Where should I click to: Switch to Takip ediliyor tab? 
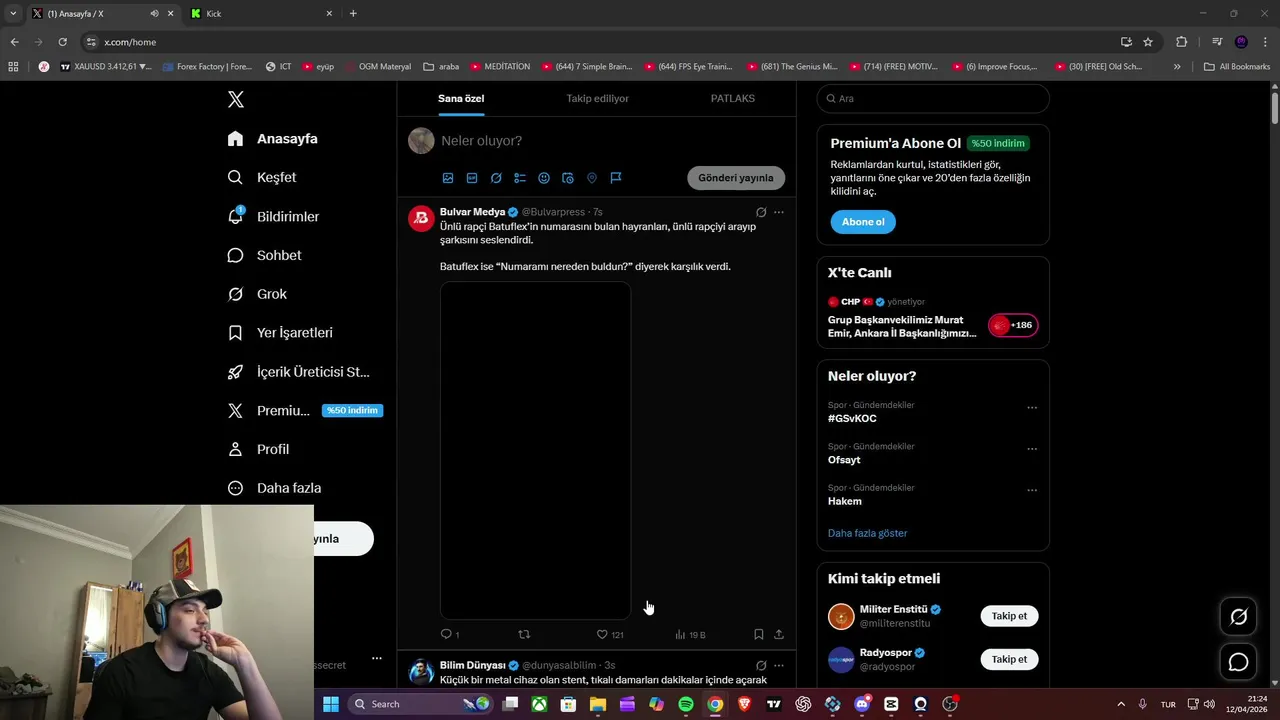coord(598,98)
